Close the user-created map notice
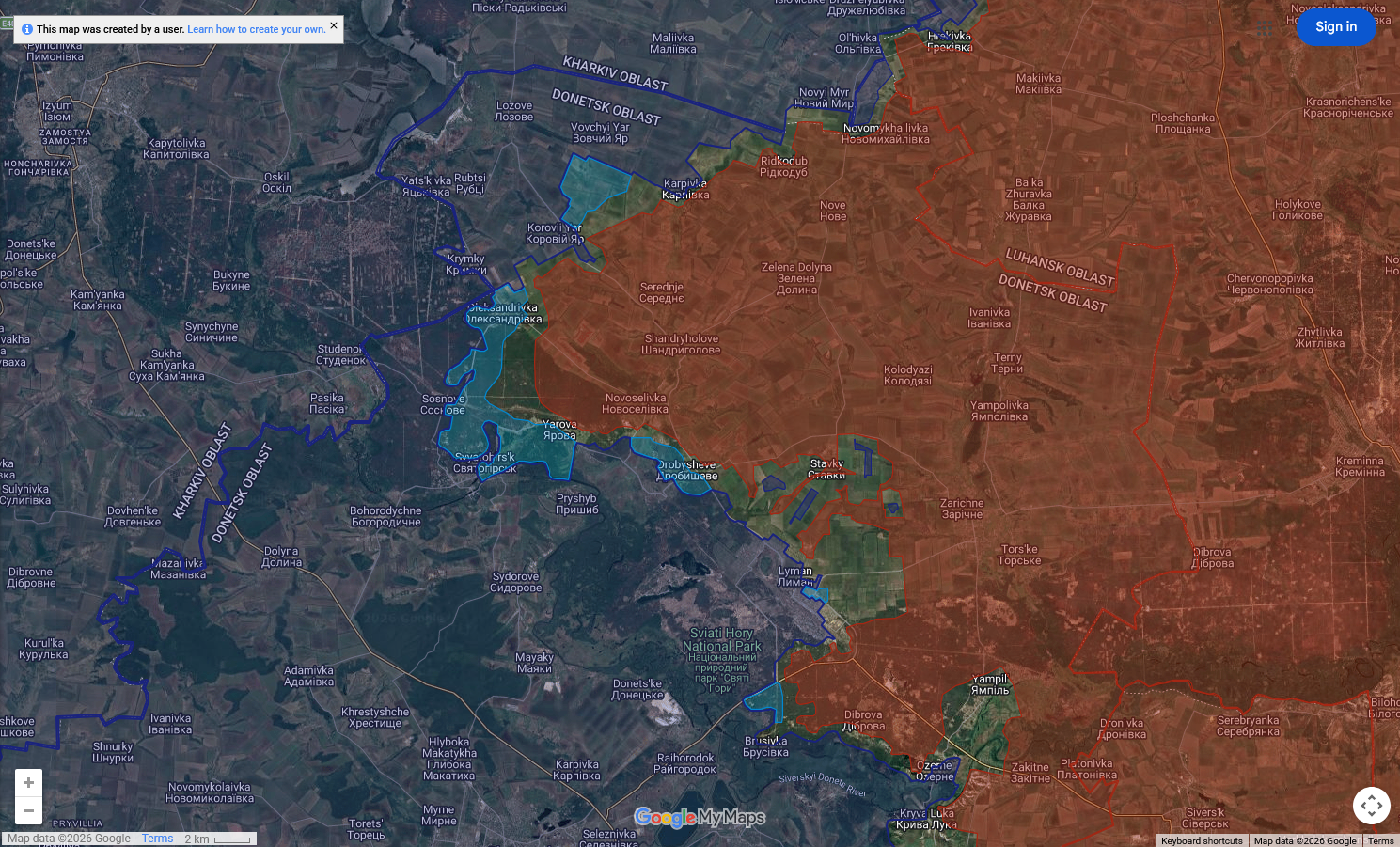Screen dimensions: 1400x847 click(x=334, y=25)
